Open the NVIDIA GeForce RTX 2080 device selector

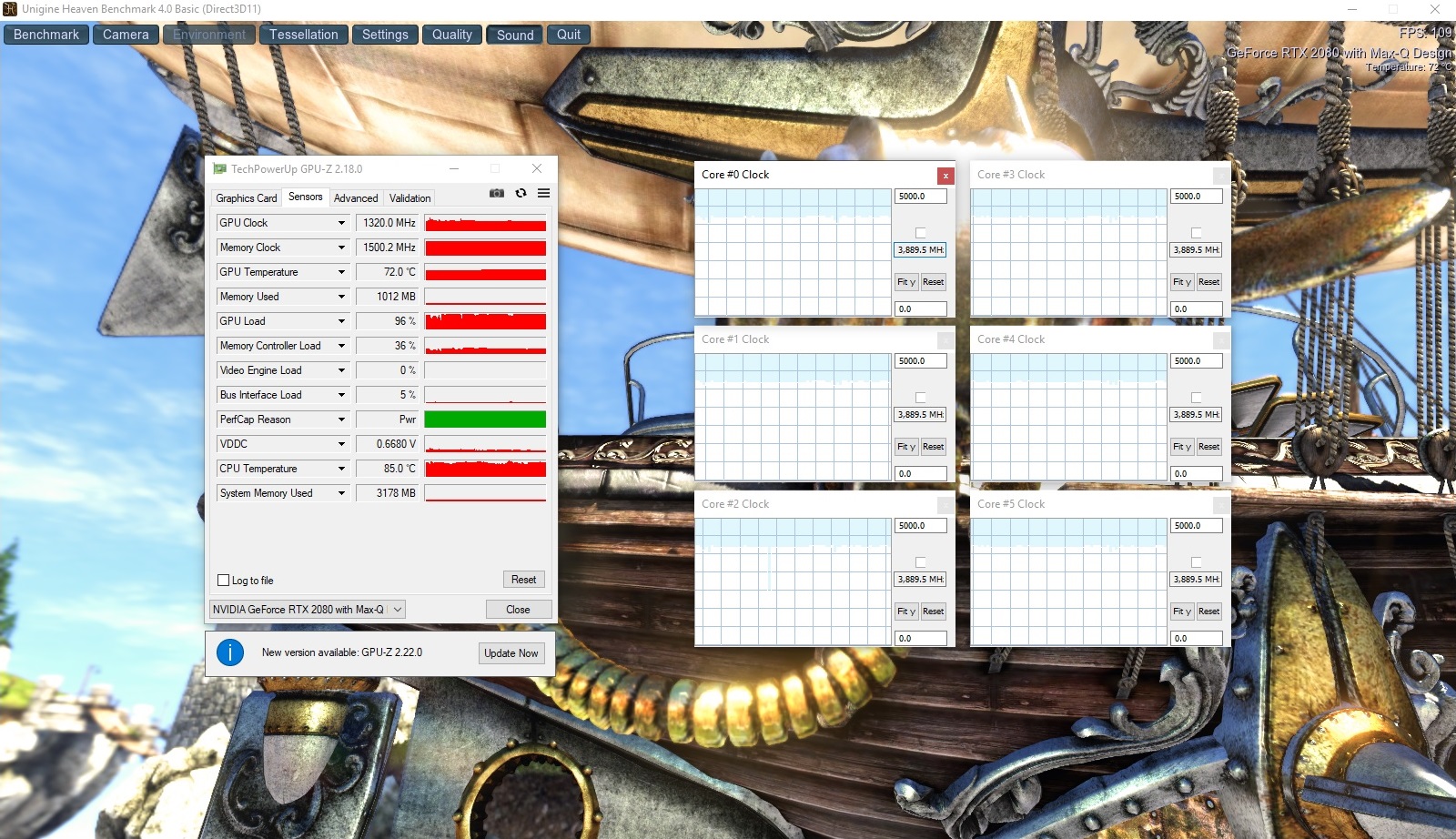[x=308, y=610]
